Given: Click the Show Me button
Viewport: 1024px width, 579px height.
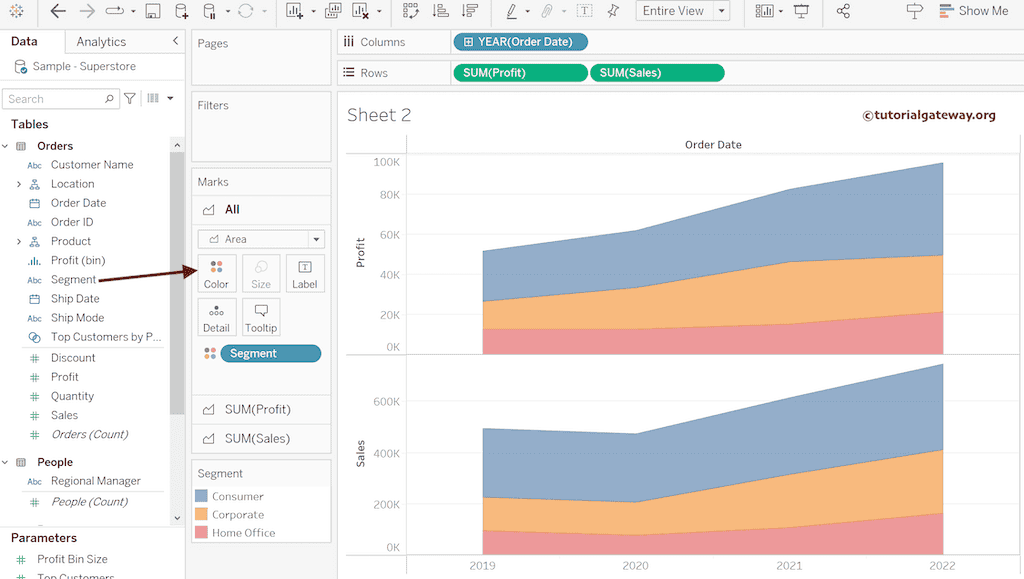Looking at the screenshot, I should [973, 11].
